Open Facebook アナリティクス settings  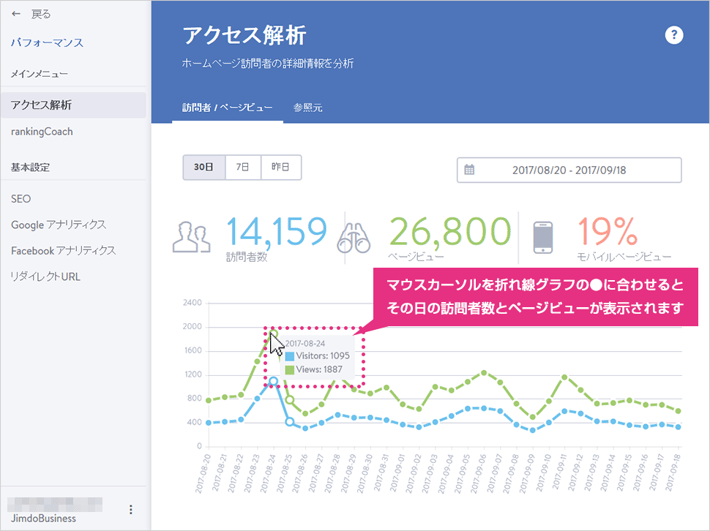click(x=63, y=250)
